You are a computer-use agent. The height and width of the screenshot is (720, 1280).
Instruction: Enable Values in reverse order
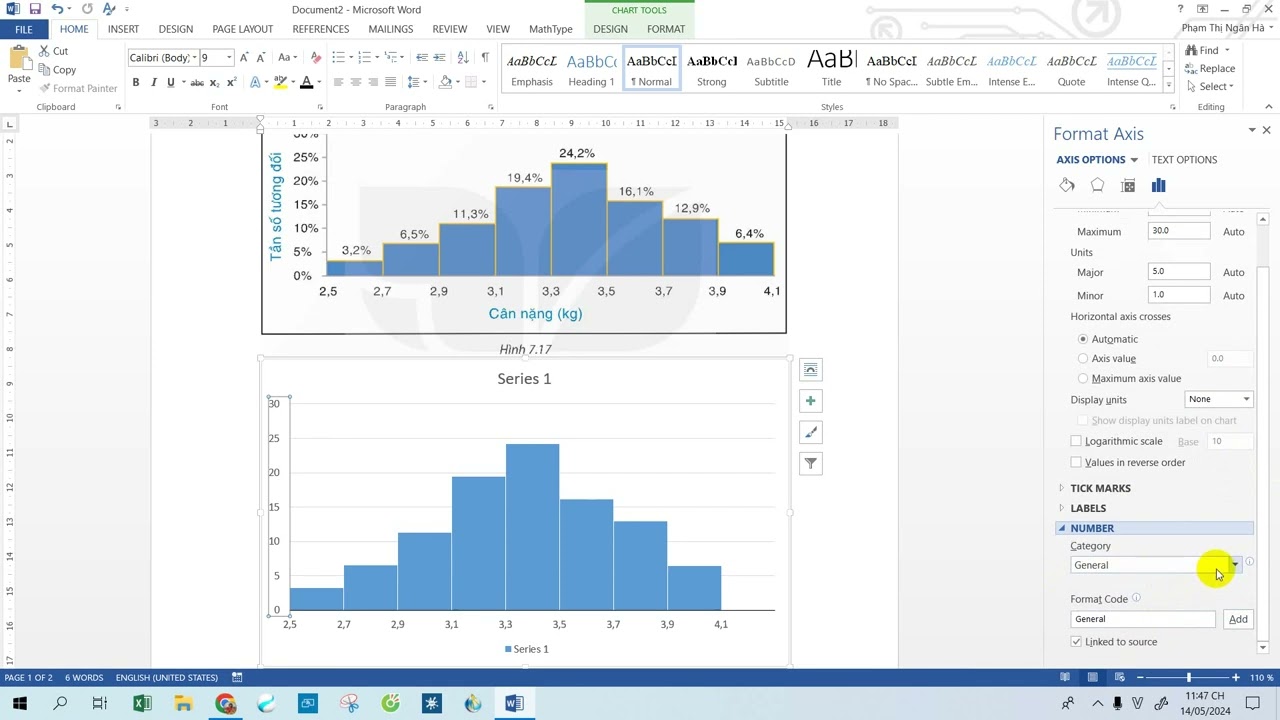[1076, 462]
